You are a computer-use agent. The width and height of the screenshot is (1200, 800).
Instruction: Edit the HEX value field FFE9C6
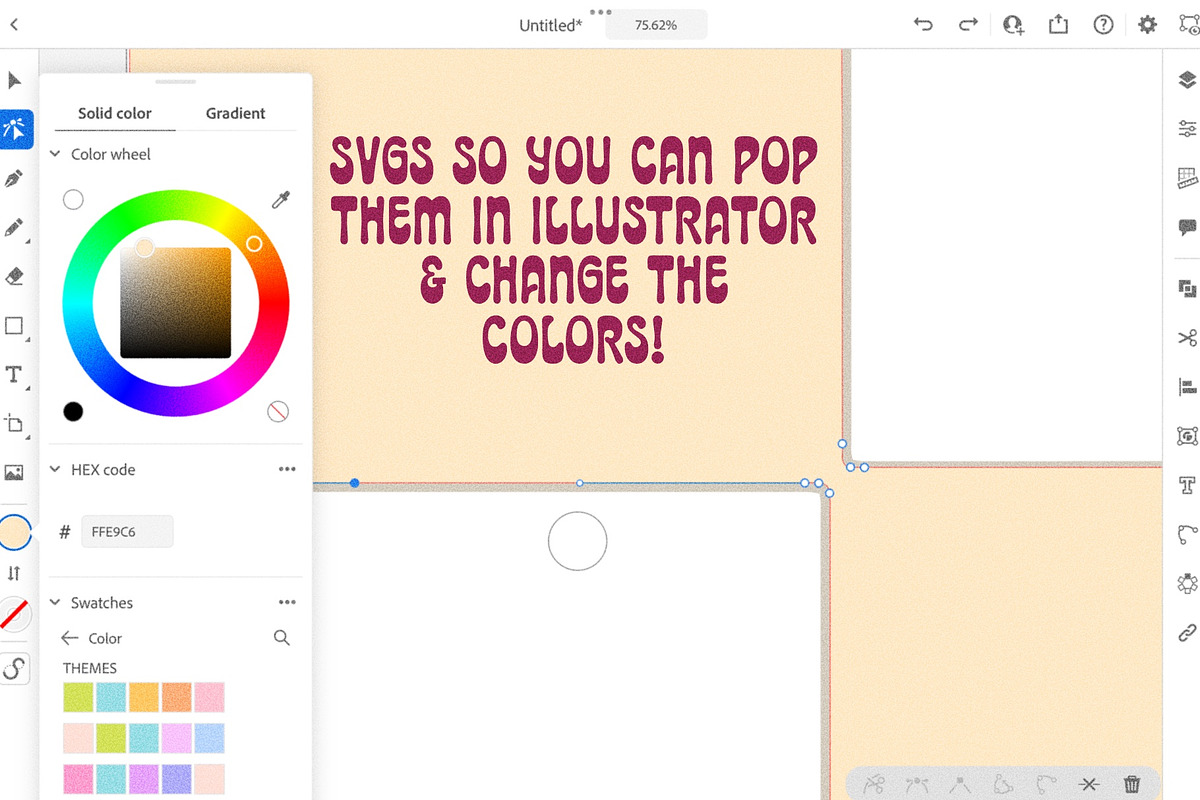coord(127,532)
